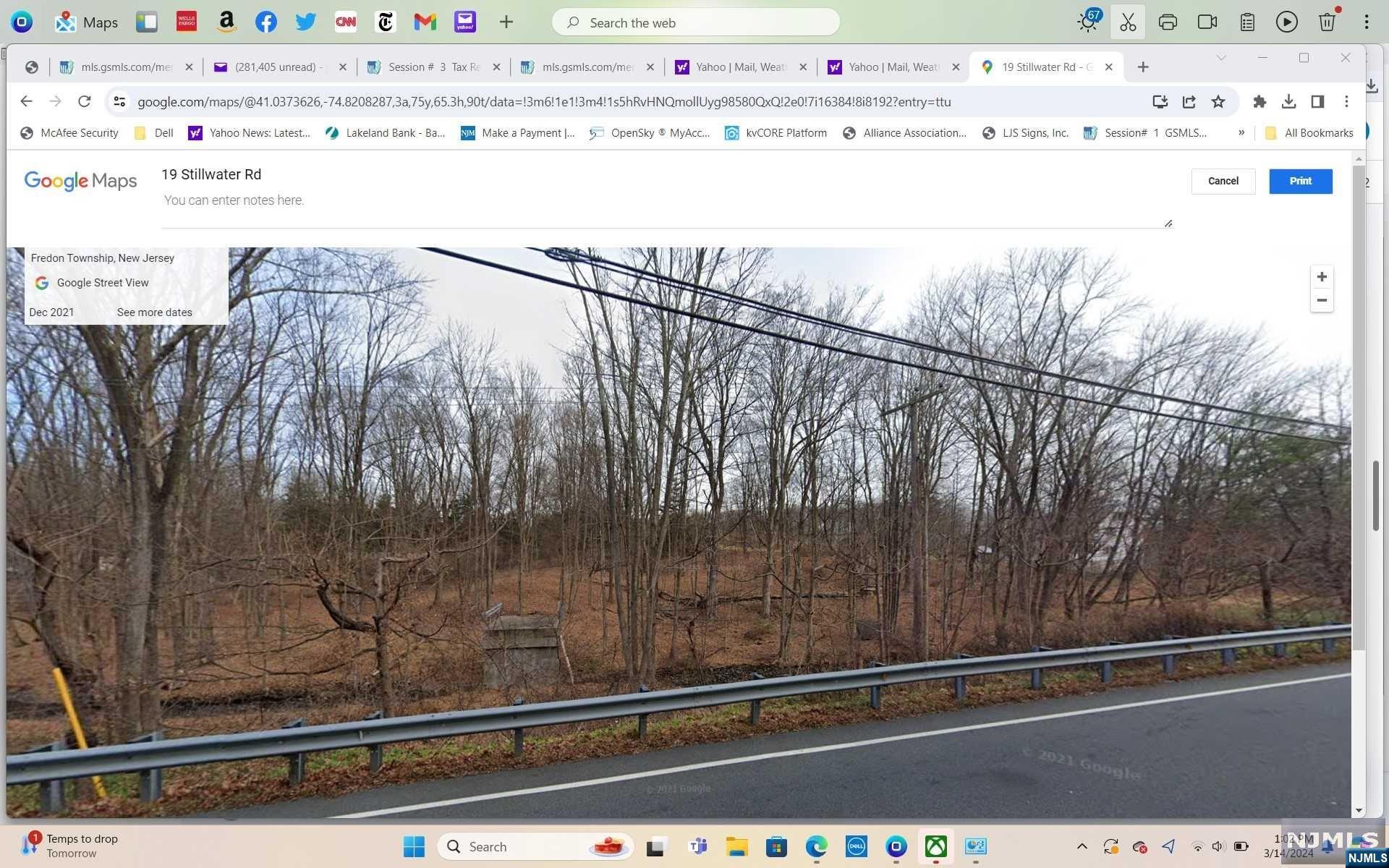The height and width of the screenshot is (868, 1389).
Task: Open the clipboard icon near the toolbar
Action: [1246, 22]
